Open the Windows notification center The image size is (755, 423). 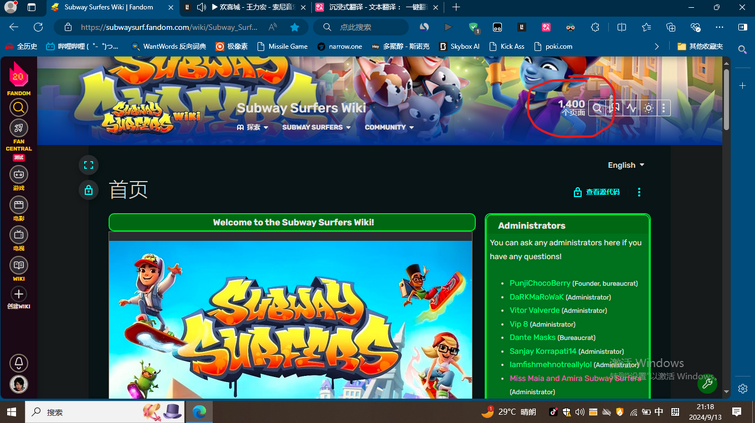pos(736,411)
